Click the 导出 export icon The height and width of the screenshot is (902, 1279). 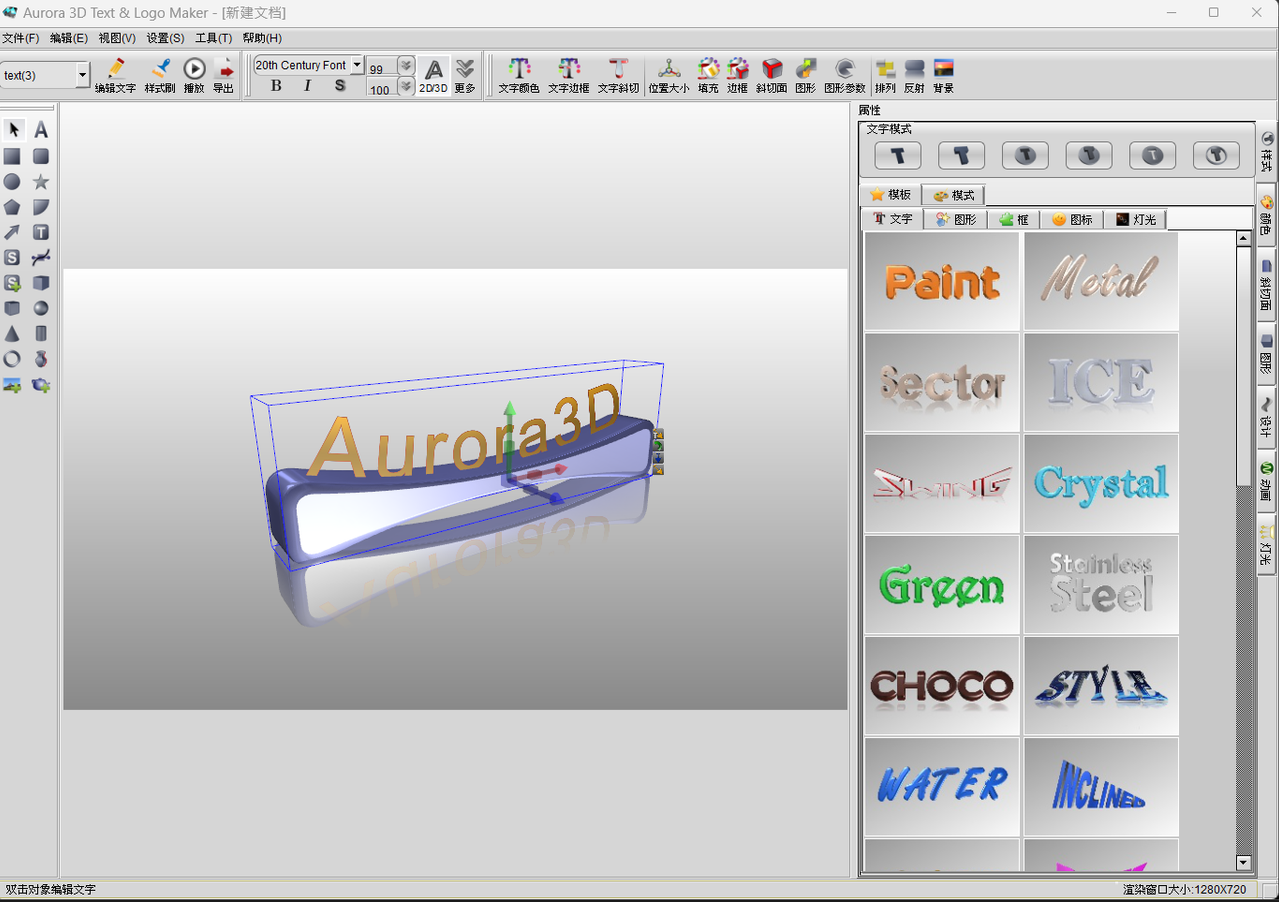point(223,75)
